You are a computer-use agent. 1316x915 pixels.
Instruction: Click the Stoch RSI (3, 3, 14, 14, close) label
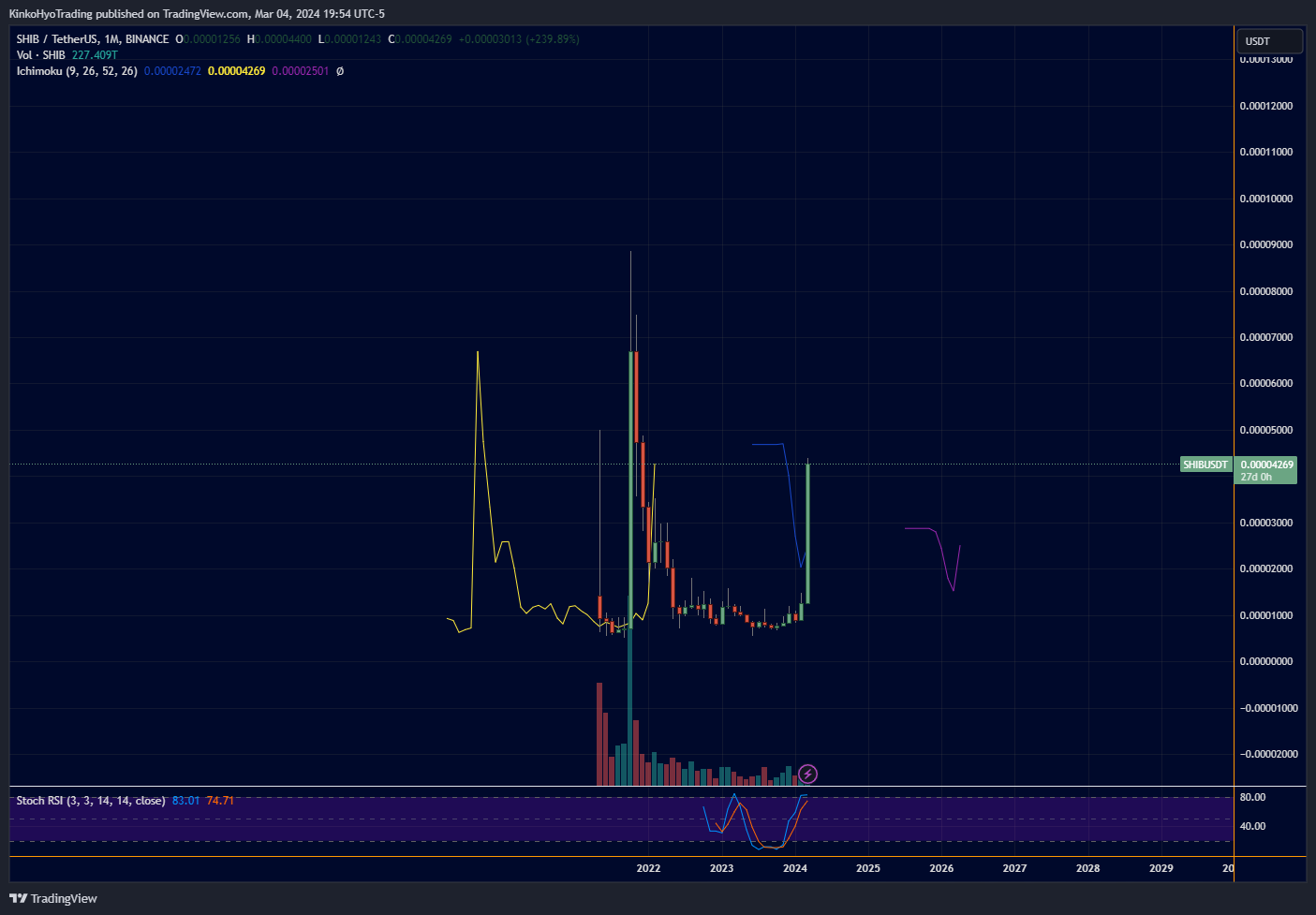91,801
